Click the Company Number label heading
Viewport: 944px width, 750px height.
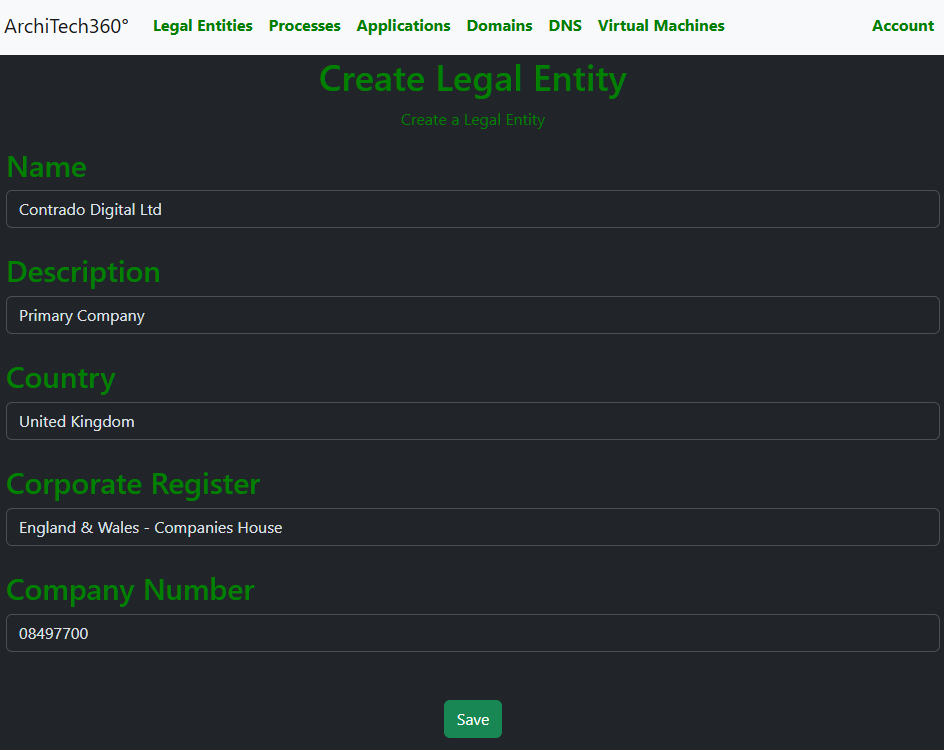[x=130, y=590]
